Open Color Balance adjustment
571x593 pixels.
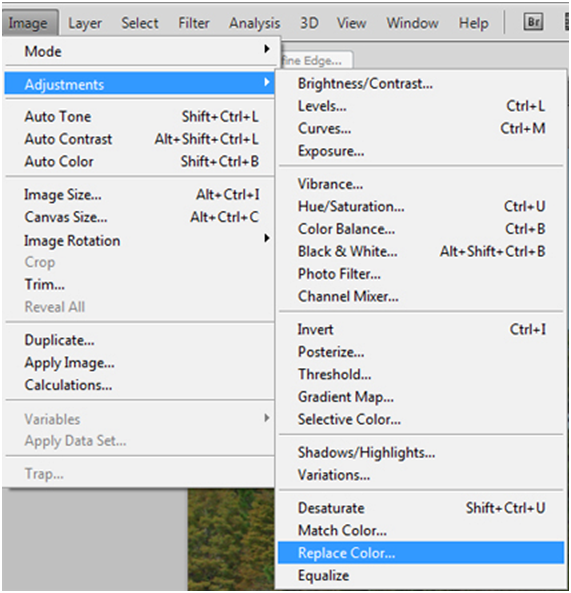pos(421,229)
